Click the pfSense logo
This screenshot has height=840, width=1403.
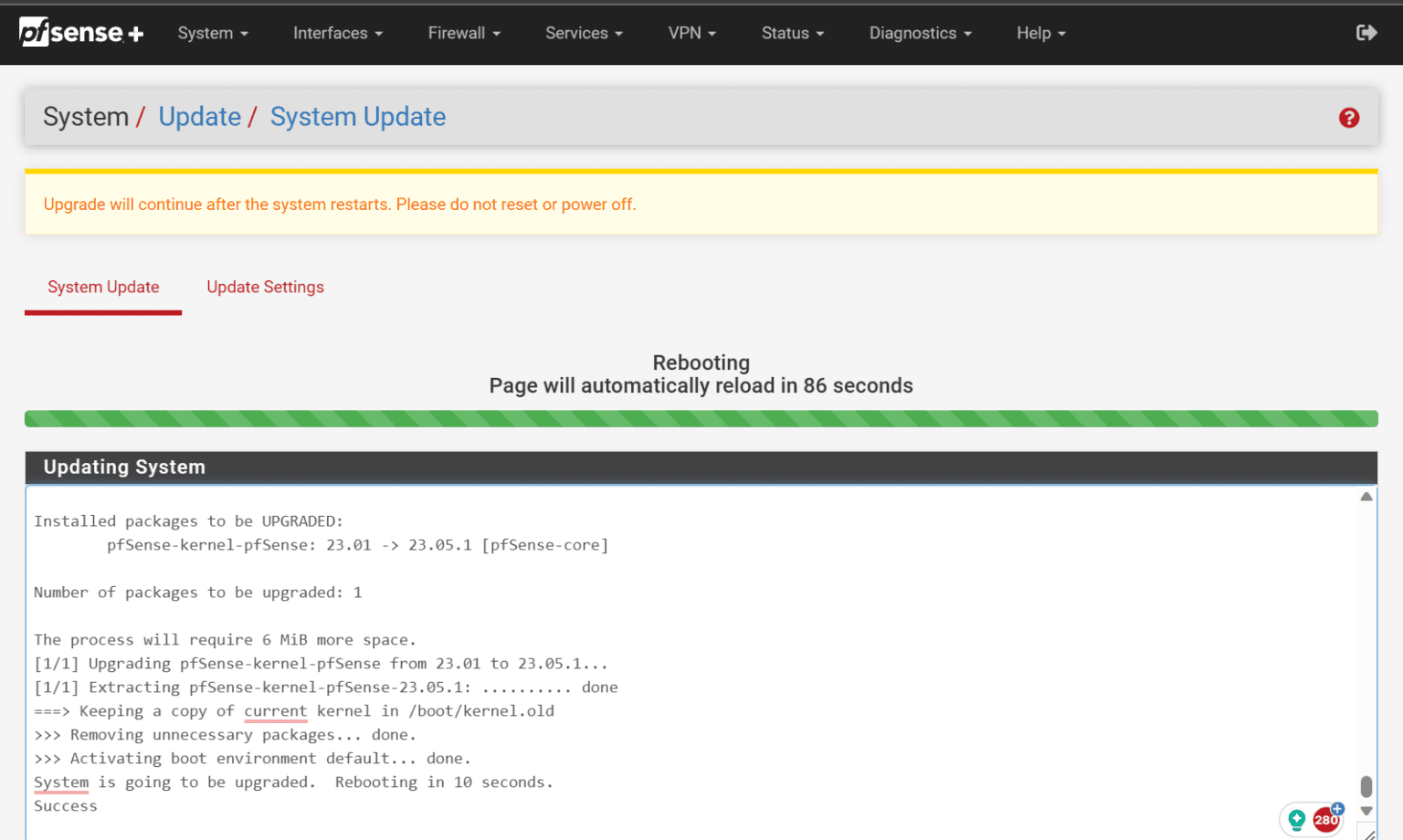tap(80, 32)
